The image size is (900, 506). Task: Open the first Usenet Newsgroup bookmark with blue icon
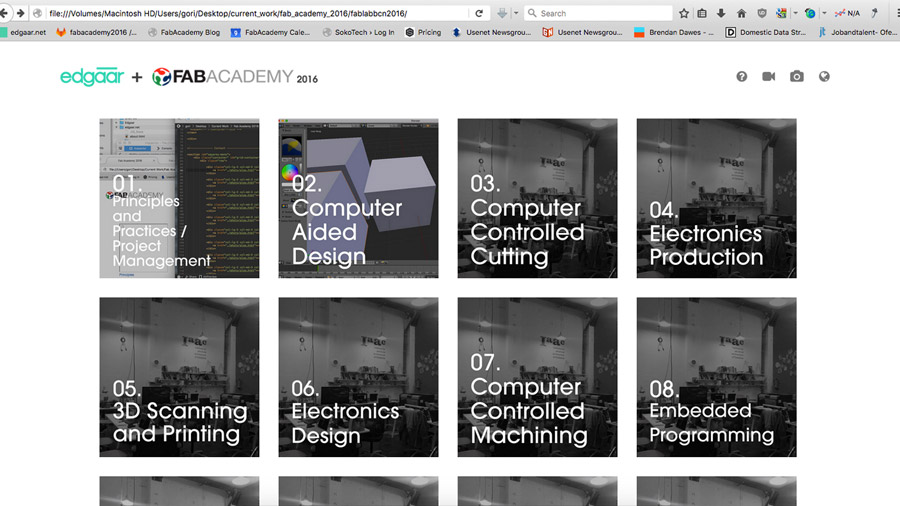click(491, 33)
